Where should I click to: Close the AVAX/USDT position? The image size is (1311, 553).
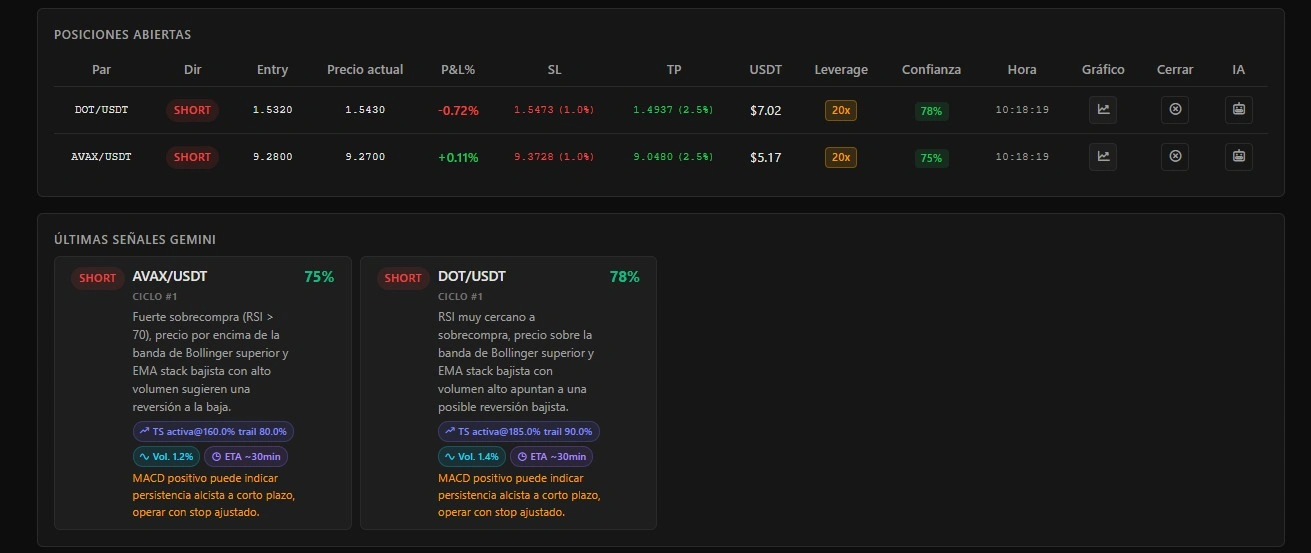pyautogui.click(x=1175, y=156)
